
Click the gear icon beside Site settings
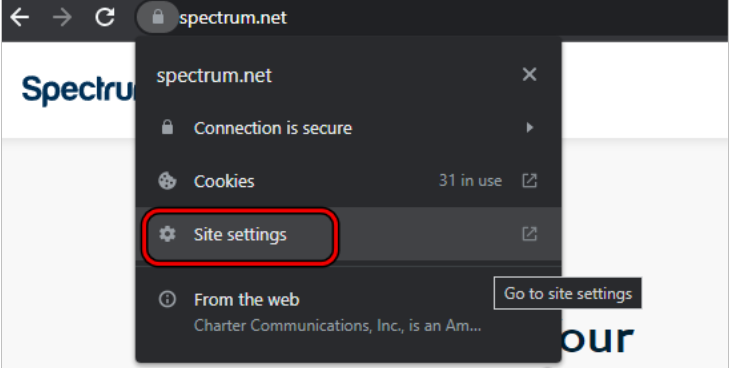tap(167, 234)
